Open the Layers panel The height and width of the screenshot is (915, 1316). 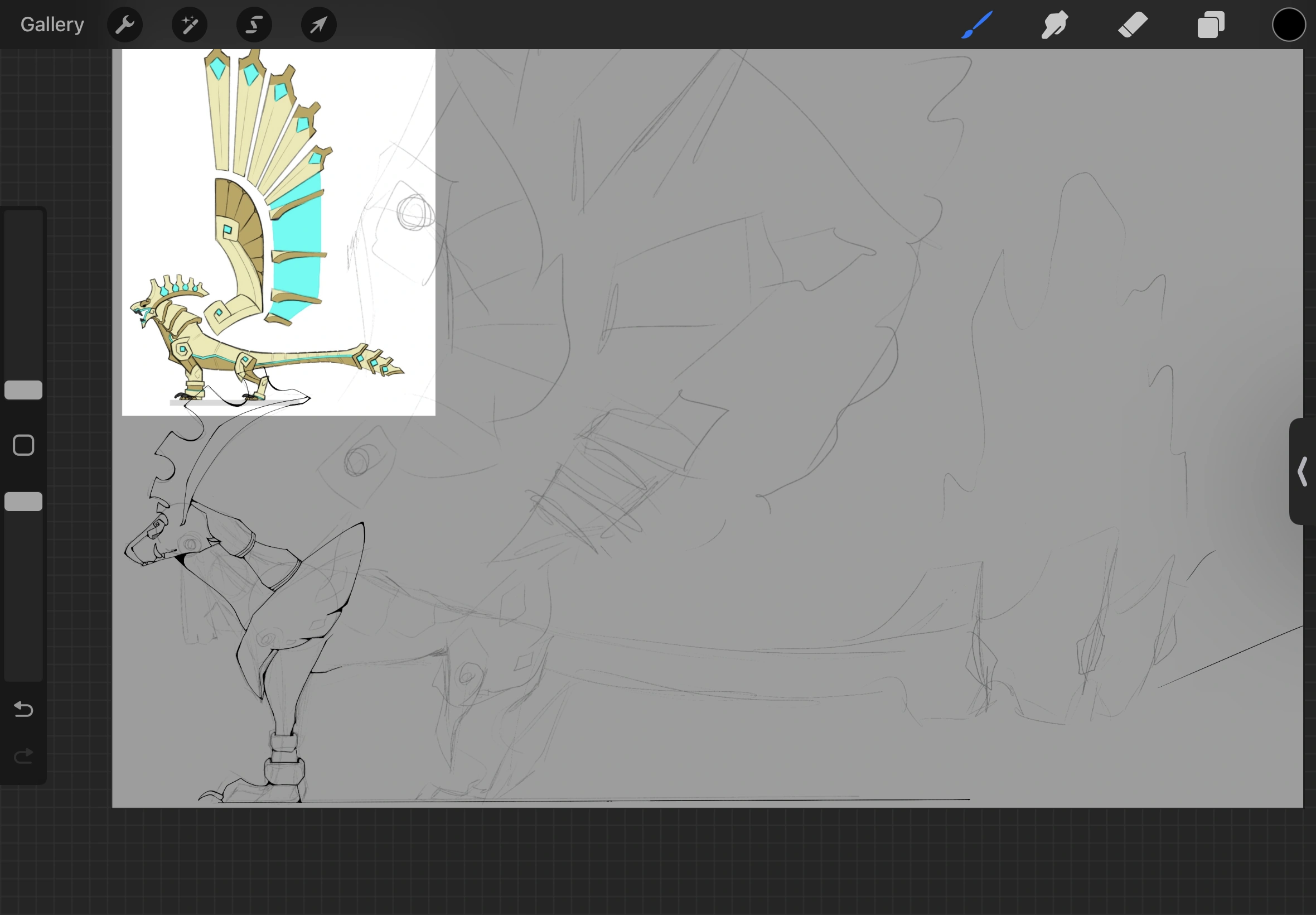[x=1211, y=25]
